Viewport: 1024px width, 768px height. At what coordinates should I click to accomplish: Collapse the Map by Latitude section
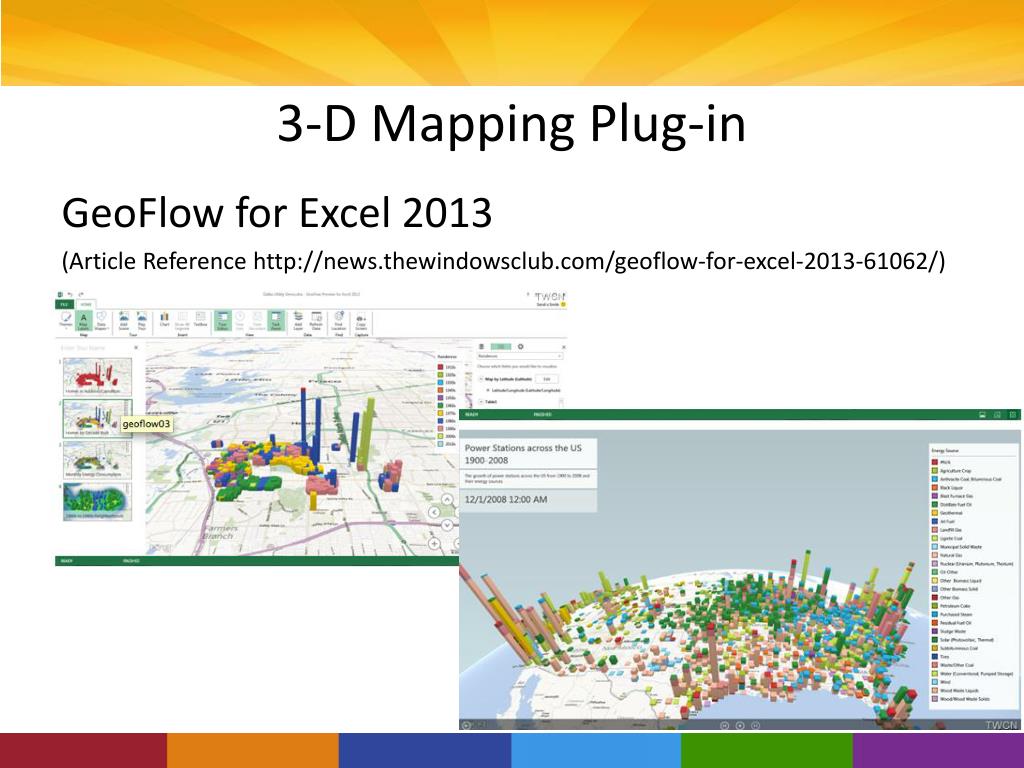click(x=481, y=379)
